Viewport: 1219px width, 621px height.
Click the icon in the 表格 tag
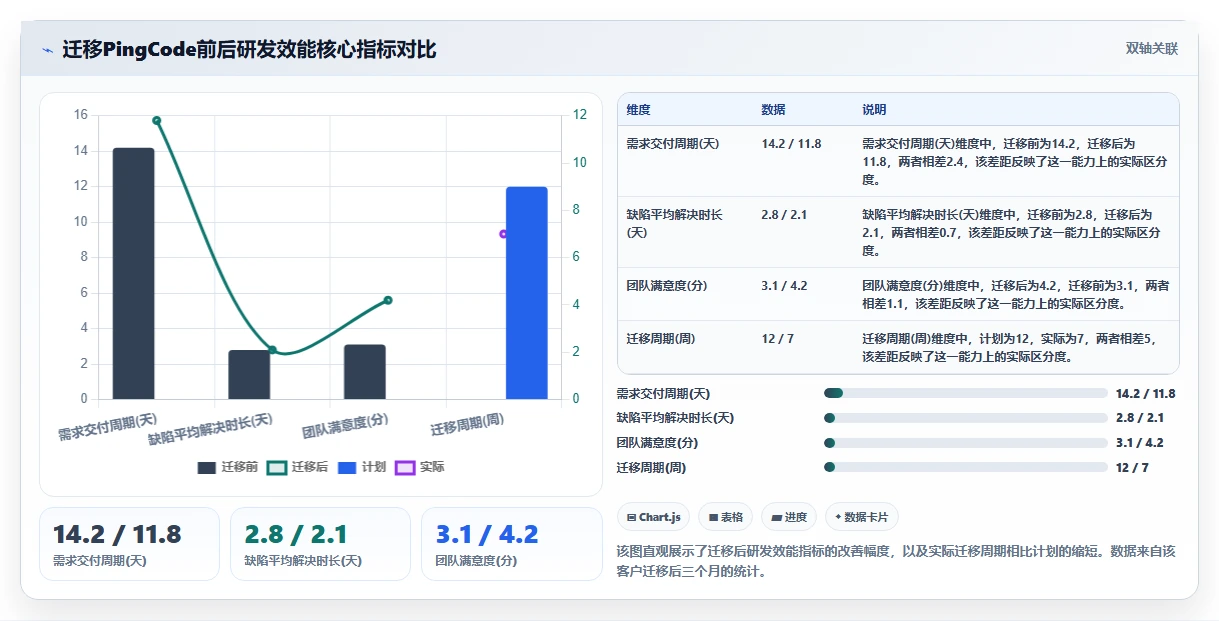coord(713,518)
